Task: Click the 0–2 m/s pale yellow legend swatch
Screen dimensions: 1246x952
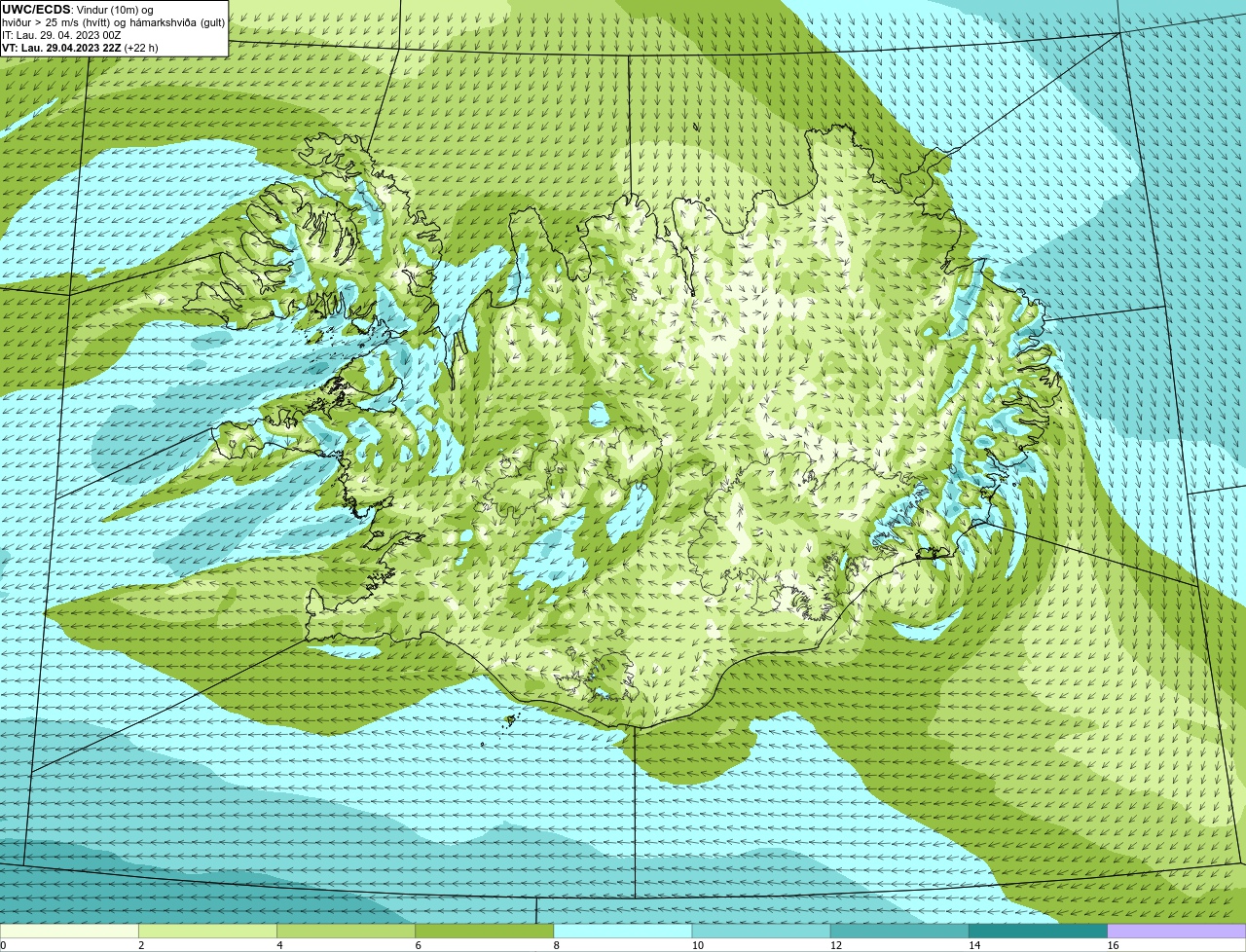Action: [x=69, y=931]
